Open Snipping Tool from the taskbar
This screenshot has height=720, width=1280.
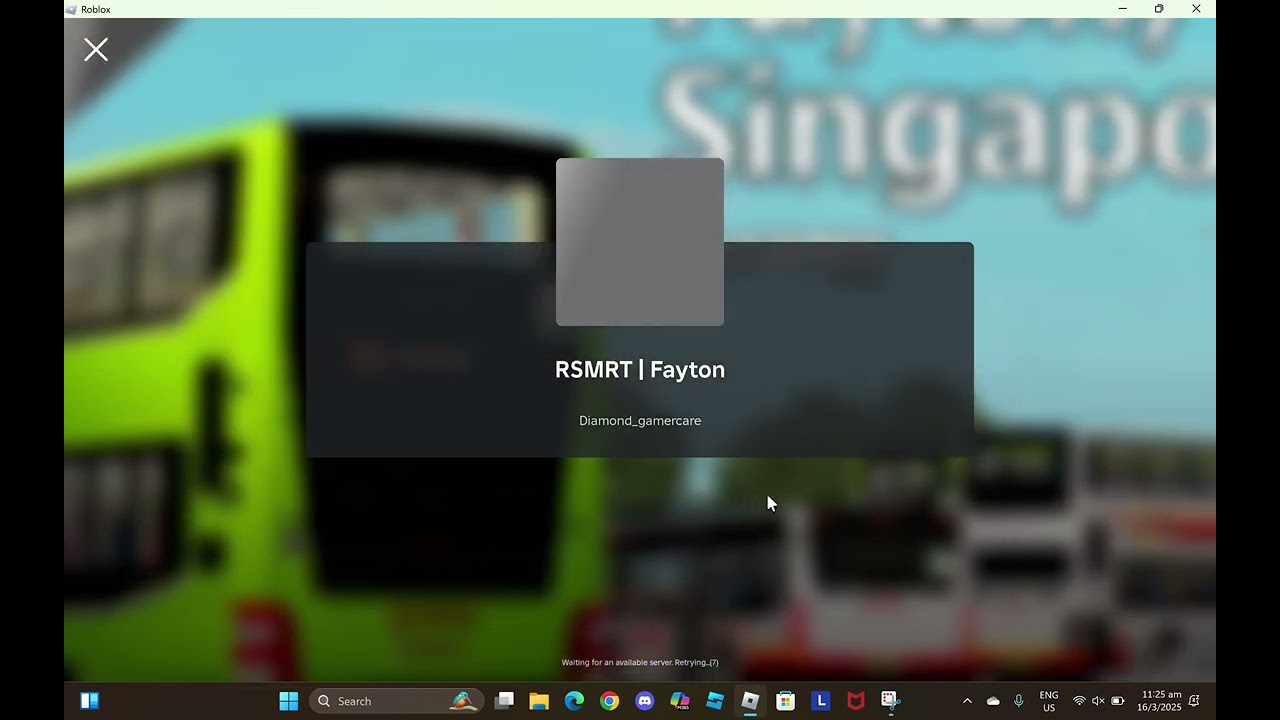tap(891, 701)
